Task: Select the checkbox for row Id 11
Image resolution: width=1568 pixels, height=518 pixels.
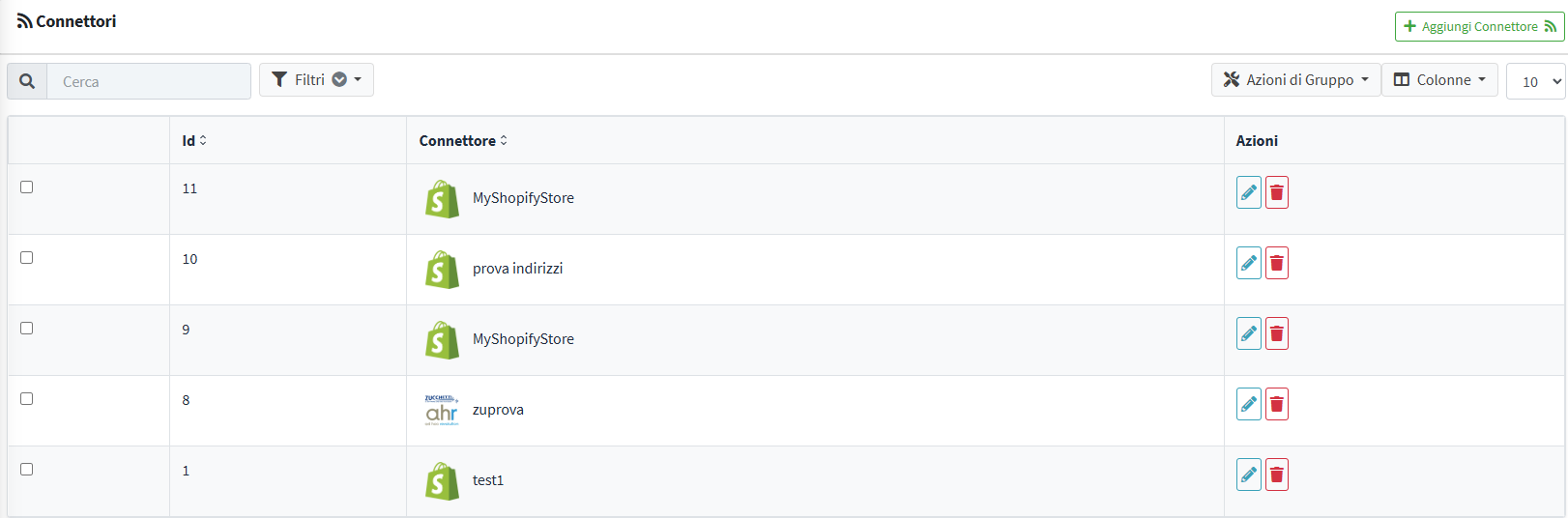Action: 27,187
